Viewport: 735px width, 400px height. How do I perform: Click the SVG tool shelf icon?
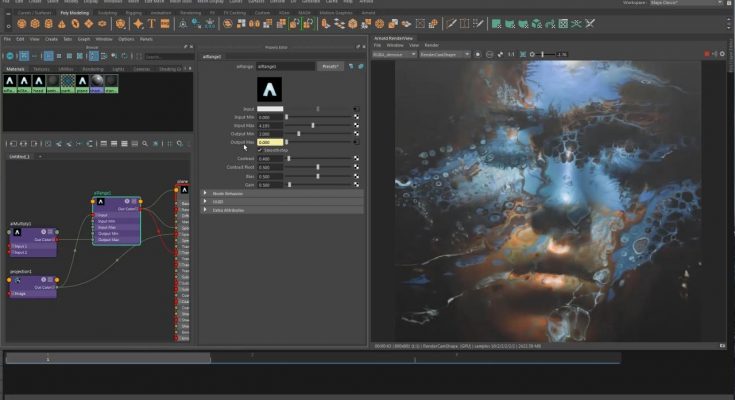(x=165, y=23)
